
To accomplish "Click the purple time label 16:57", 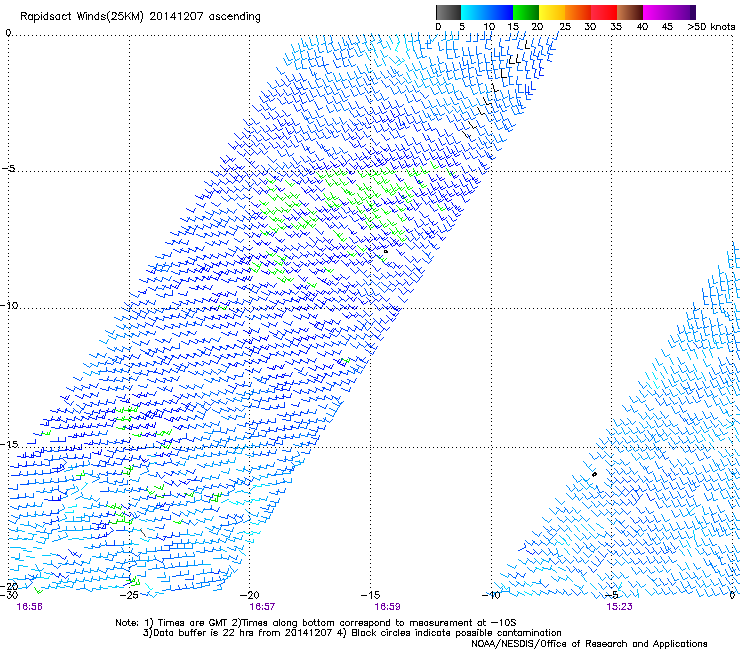I will [262, 607].
